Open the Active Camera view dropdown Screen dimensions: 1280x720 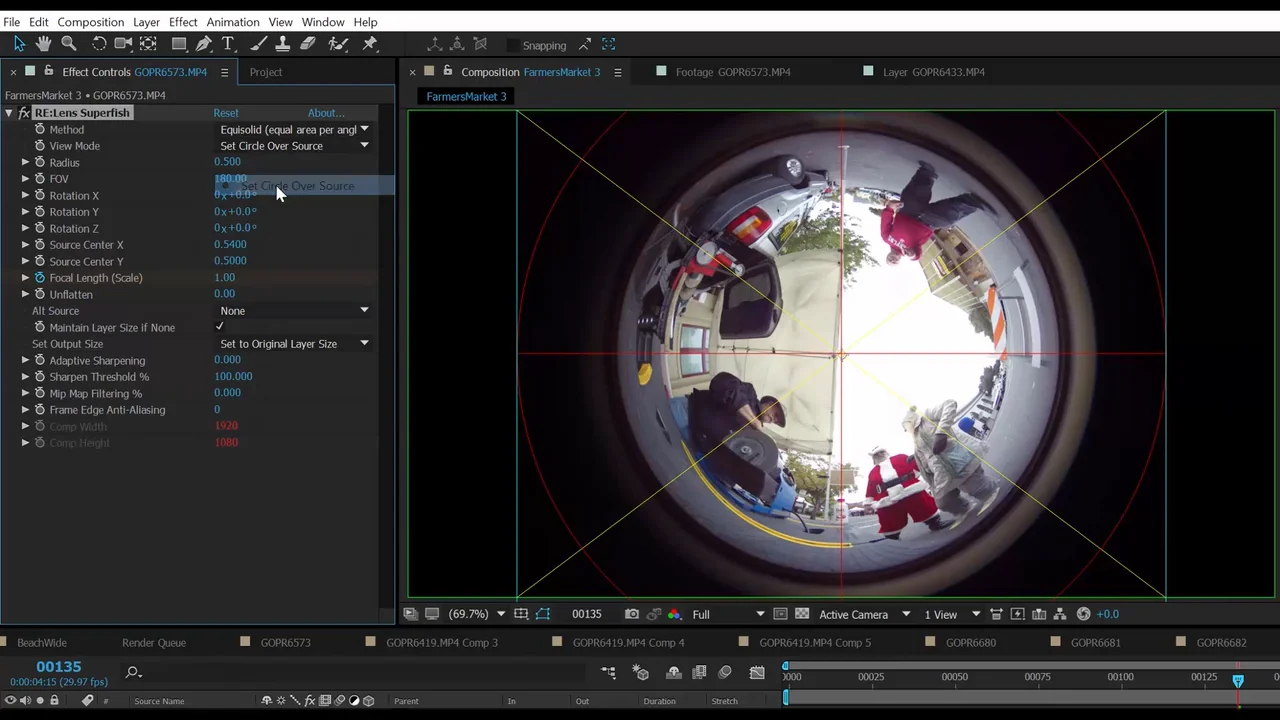(864, 614)
